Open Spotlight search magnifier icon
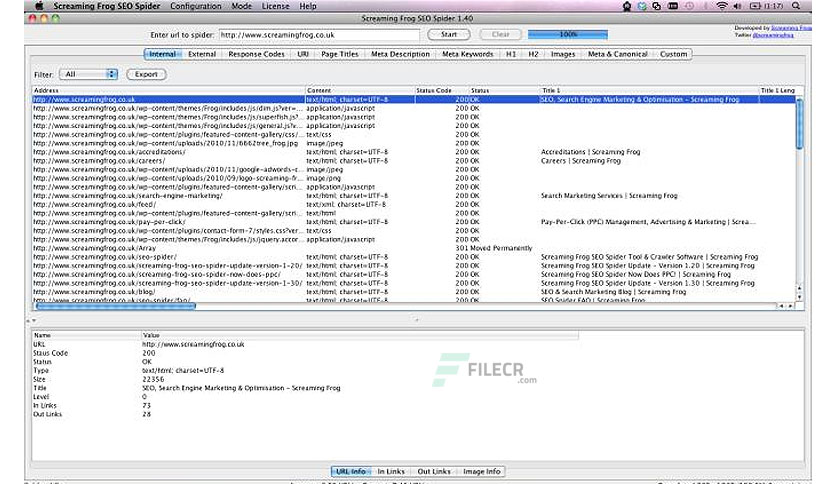This screenshot has height=484, width=836. (795, 6)
